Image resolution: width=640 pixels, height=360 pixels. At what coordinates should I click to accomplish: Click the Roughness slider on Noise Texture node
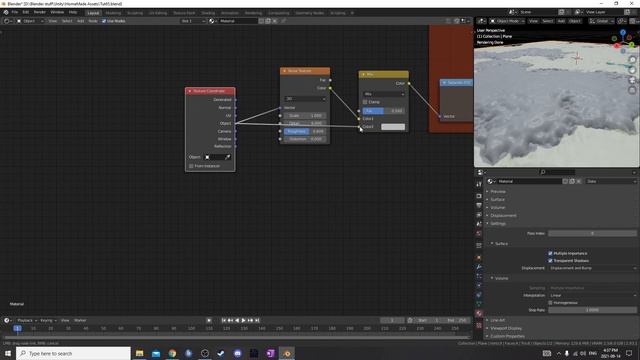pos(305,131)
